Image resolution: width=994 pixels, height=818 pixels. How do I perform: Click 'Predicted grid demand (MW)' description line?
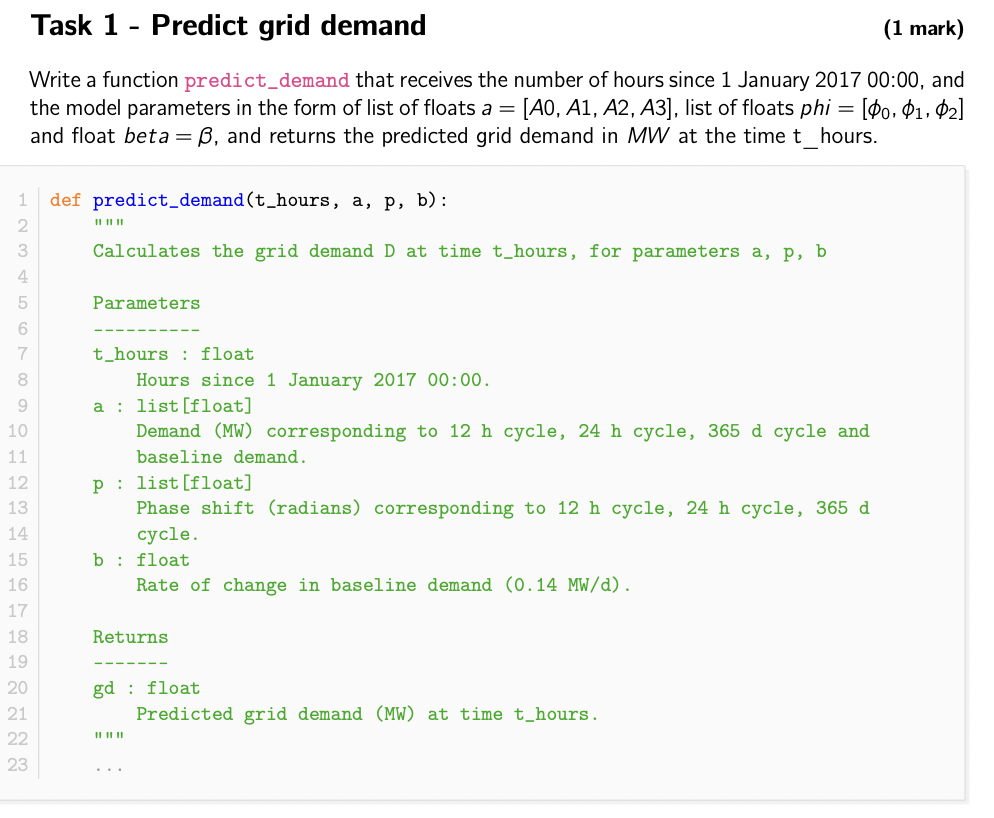coord(367,714)
